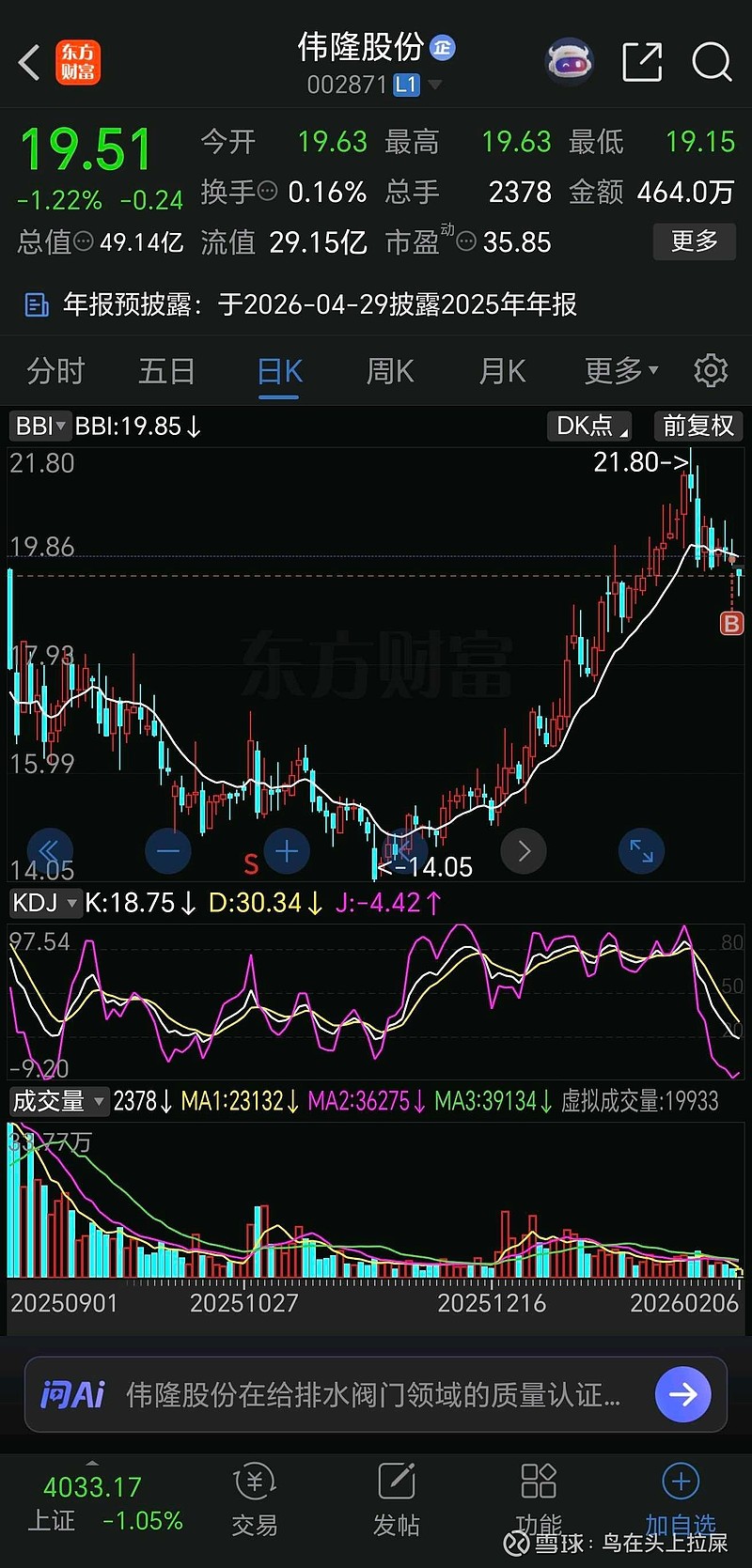Tap the red B buy marker

tap(731, 623)
